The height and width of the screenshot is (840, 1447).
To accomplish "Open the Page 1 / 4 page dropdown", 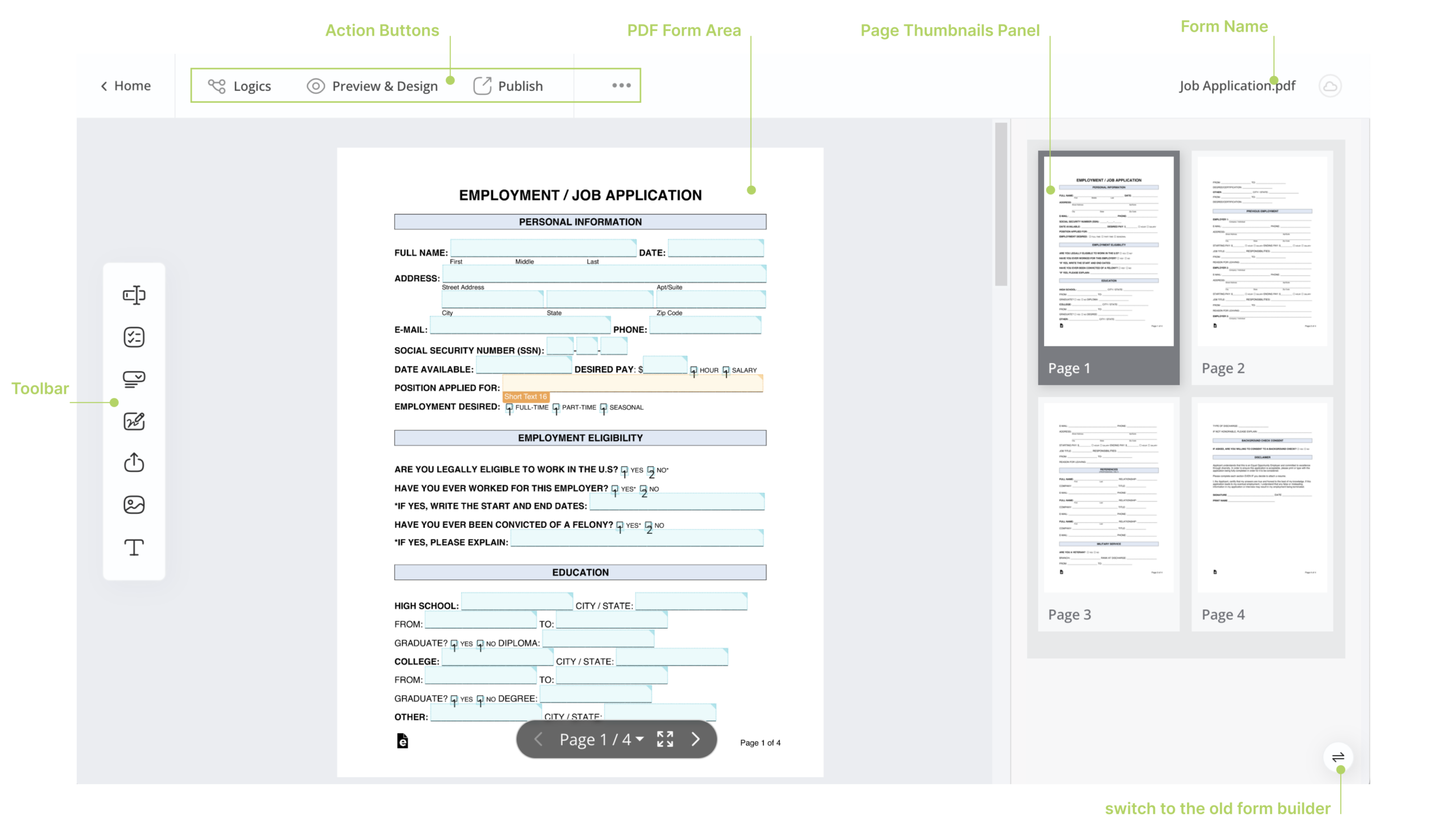I will coord(601,739).
